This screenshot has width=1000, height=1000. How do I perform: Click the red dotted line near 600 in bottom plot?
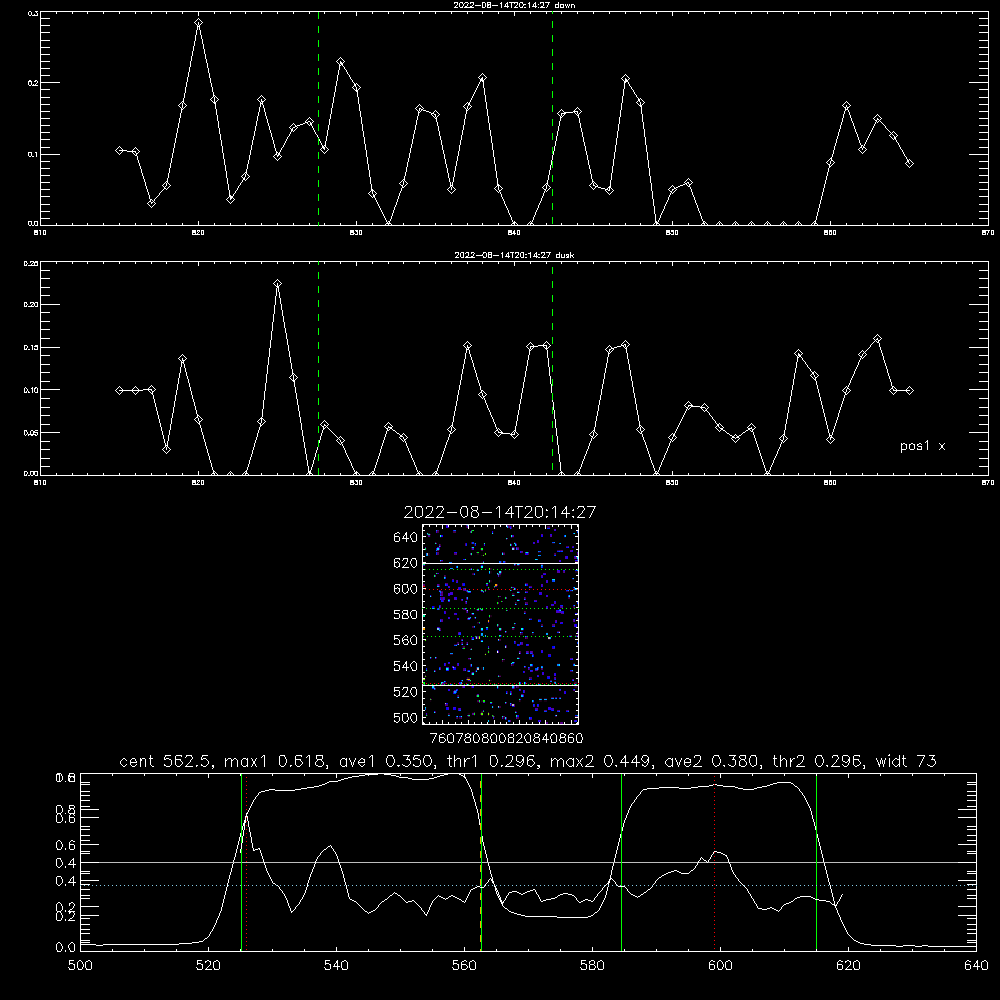pos(714,861)
